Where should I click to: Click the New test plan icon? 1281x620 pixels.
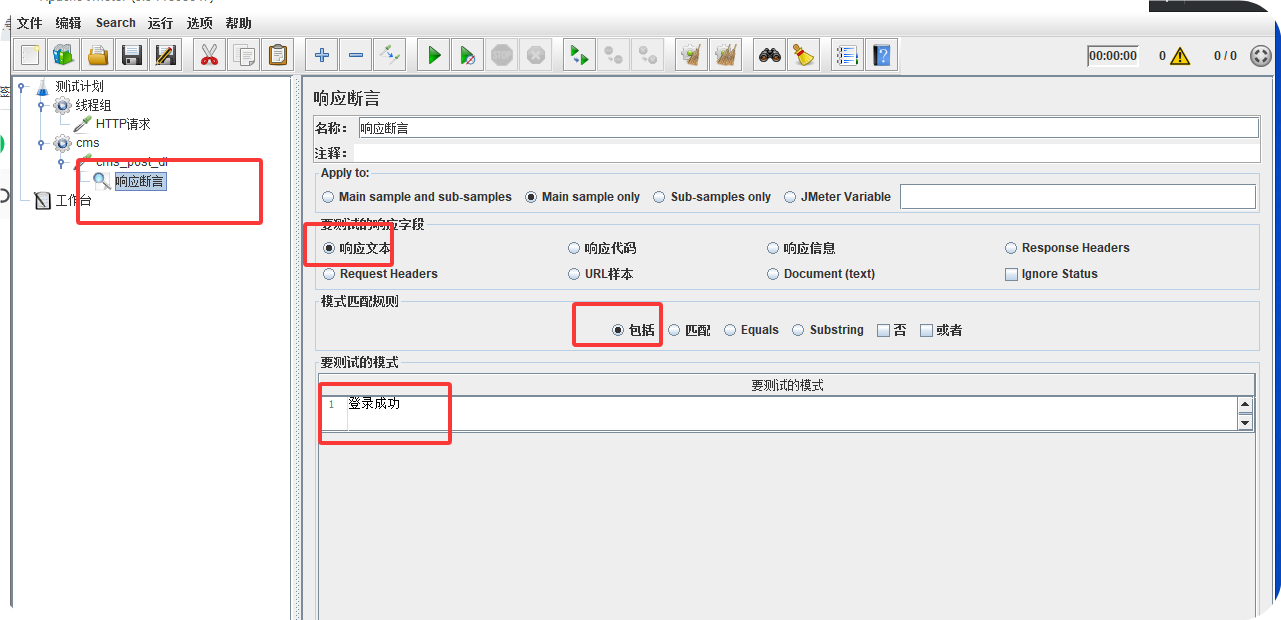click(x=31, y=55)
